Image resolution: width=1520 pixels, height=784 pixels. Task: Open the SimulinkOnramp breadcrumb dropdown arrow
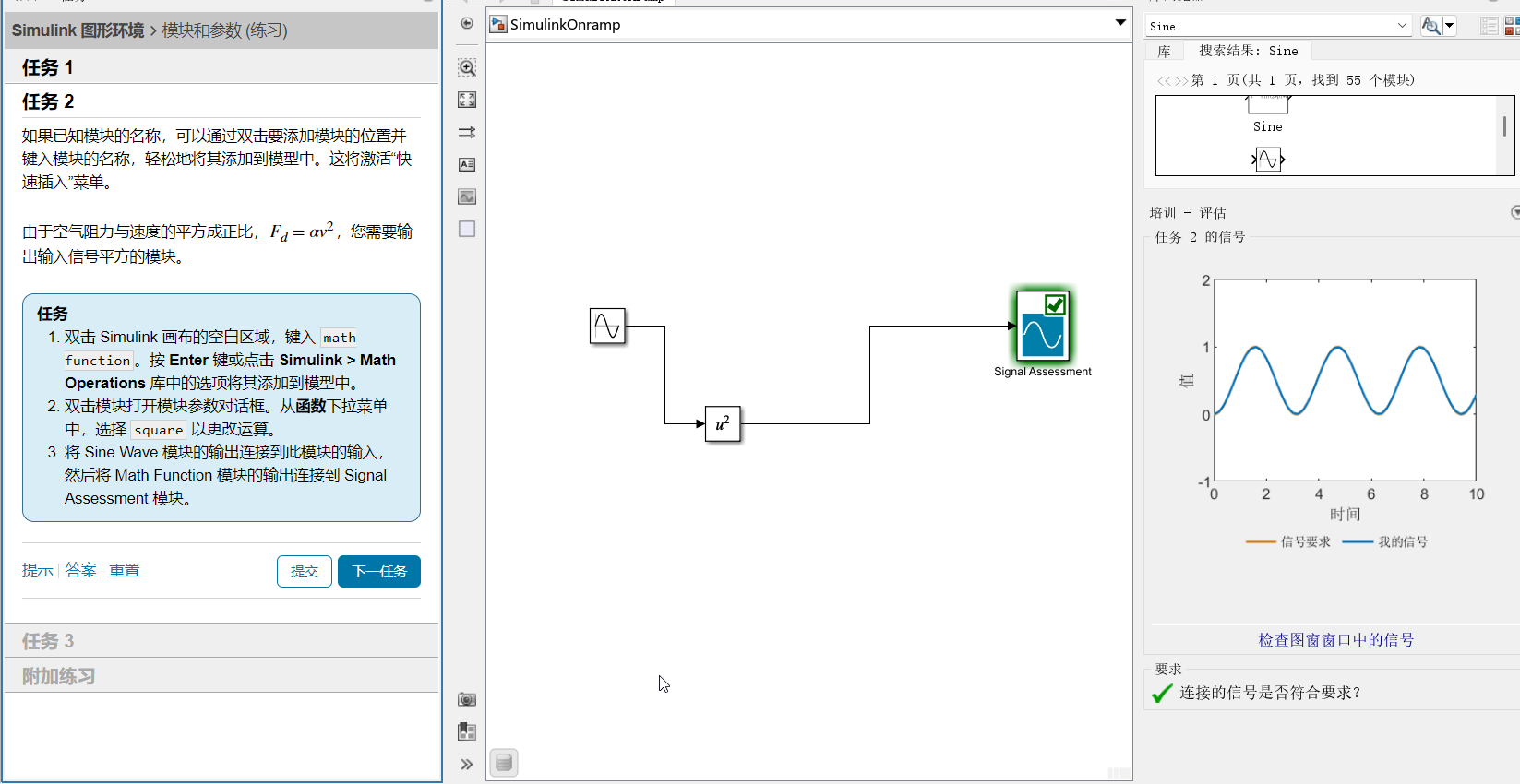pos(1120,22)
